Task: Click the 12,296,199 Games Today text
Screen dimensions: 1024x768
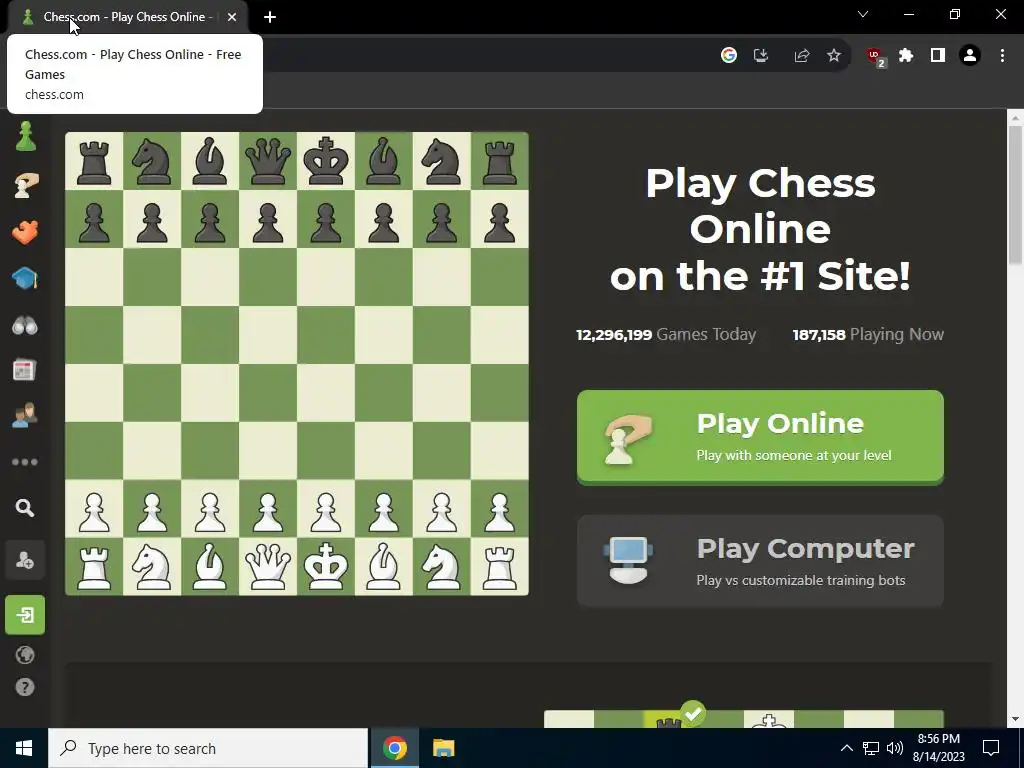Action: click(x=665, y=334)
